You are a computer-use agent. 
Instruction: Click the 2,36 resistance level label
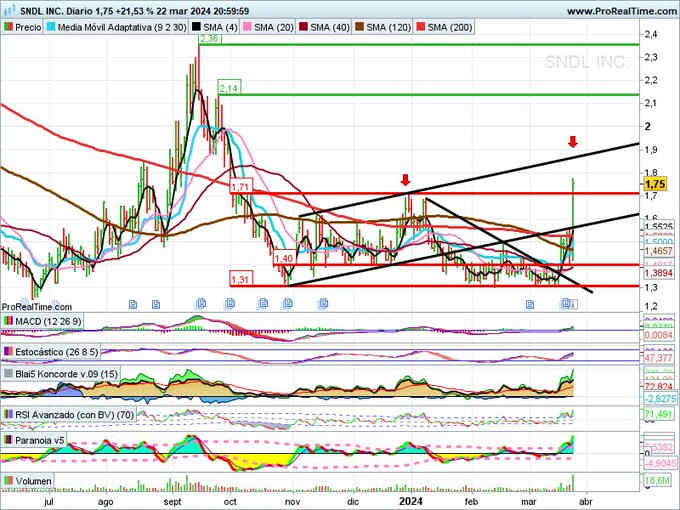[210, 39]
